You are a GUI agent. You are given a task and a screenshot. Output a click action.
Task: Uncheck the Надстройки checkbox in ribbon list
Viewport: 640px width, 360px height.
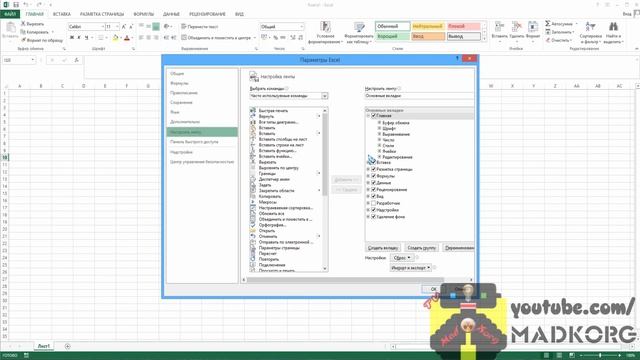click(373, 210)
